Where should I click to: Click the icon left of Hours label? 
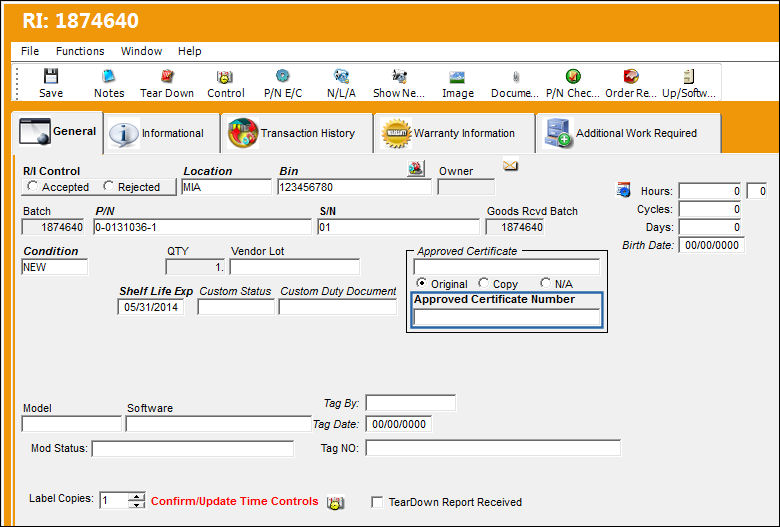pos(623,190)
